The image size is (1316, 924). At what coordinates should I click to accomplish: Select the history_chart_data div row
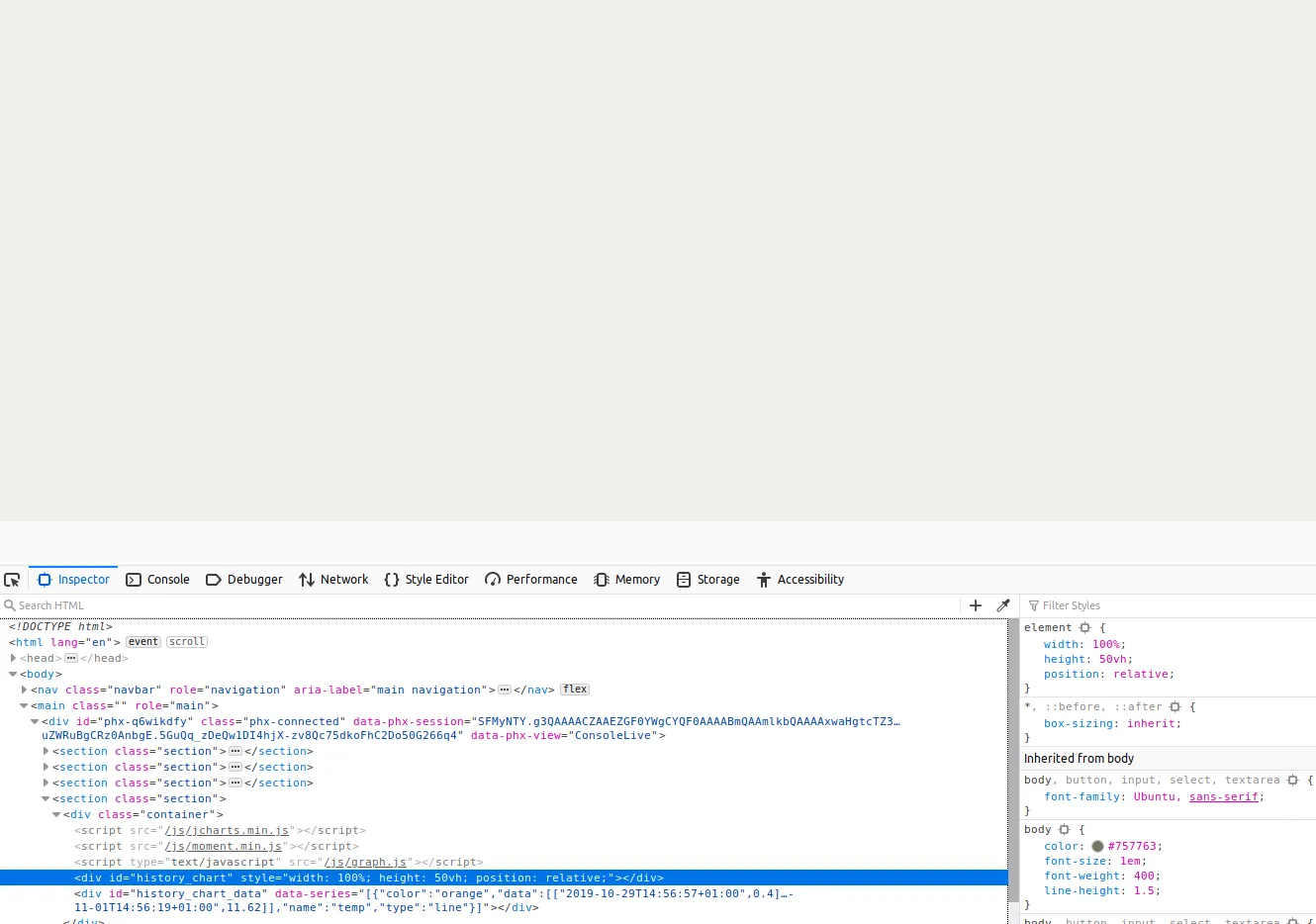504,900
